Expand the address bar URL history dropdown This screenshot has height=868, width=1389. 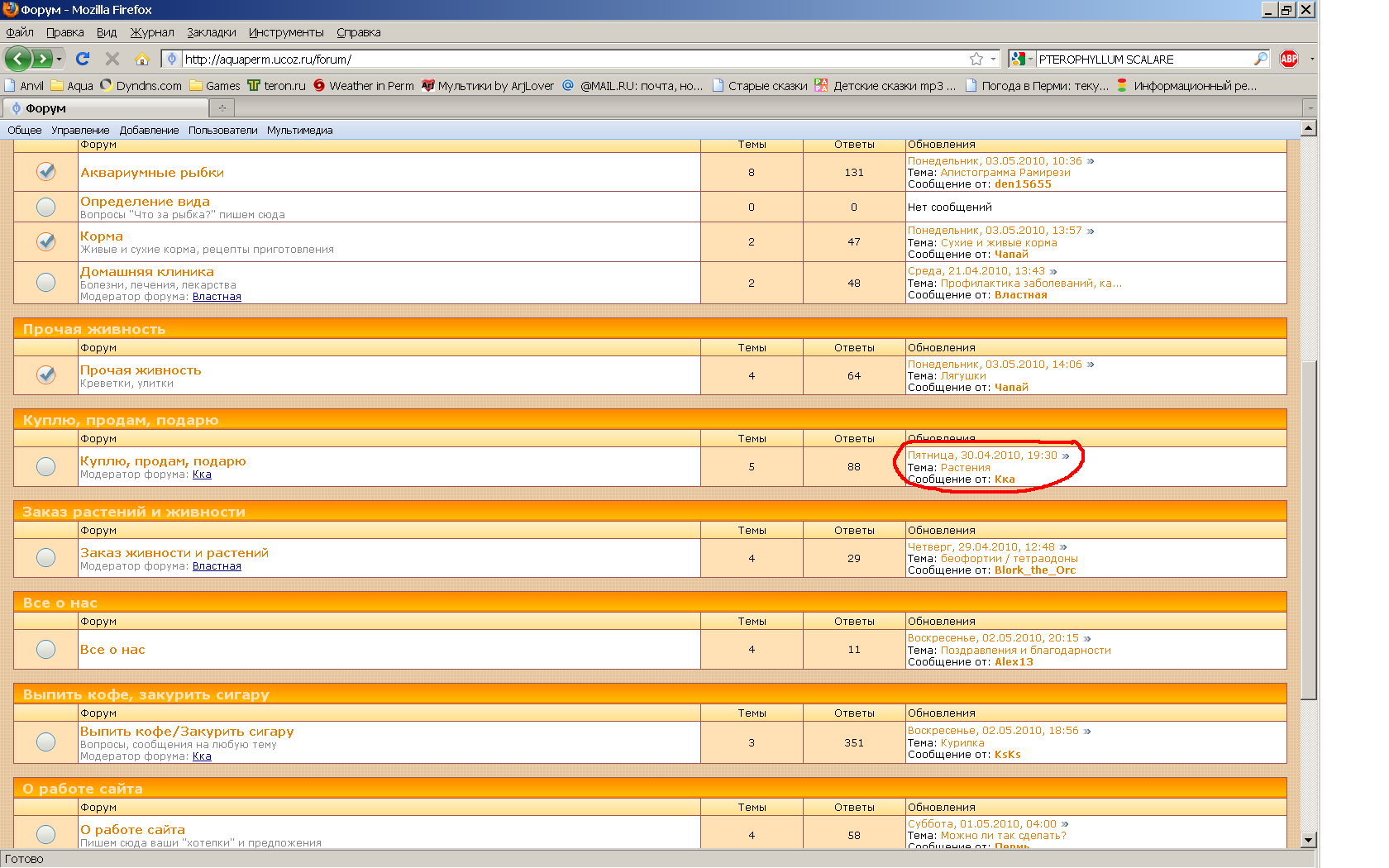coord(993,59)
